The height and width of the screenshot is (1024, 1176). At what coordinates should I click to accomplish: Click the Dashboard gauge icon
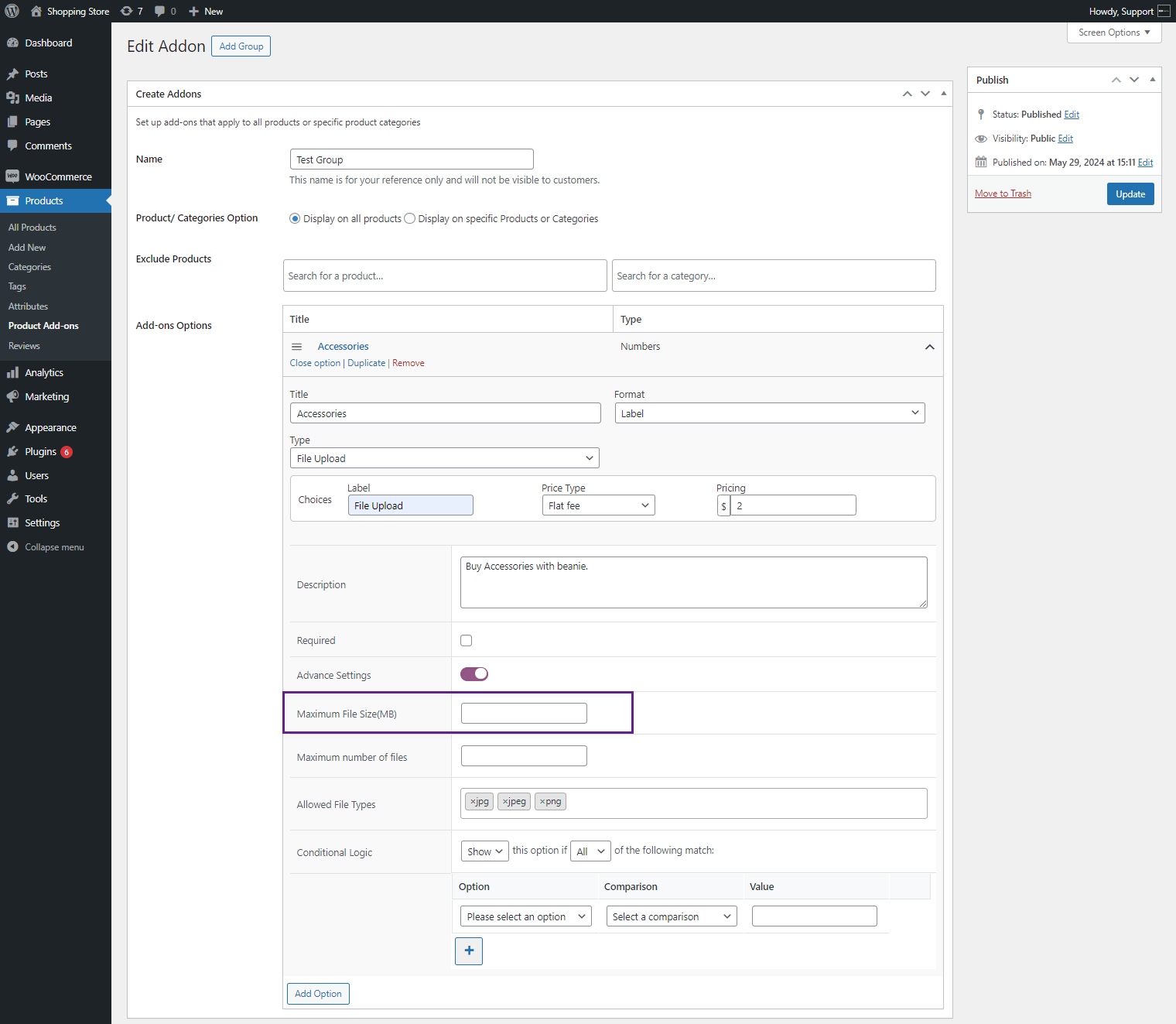pos(12,43)
